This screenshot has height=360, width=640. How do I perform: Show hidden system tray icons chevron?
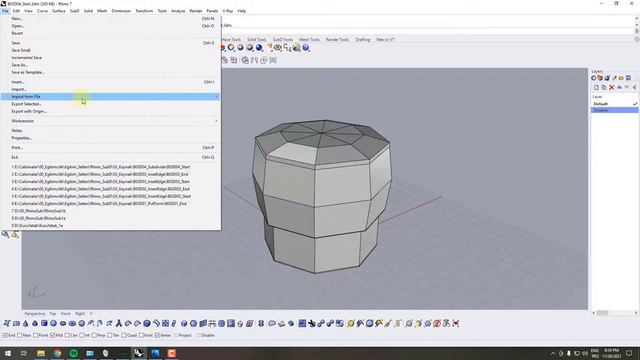point(553,353)
